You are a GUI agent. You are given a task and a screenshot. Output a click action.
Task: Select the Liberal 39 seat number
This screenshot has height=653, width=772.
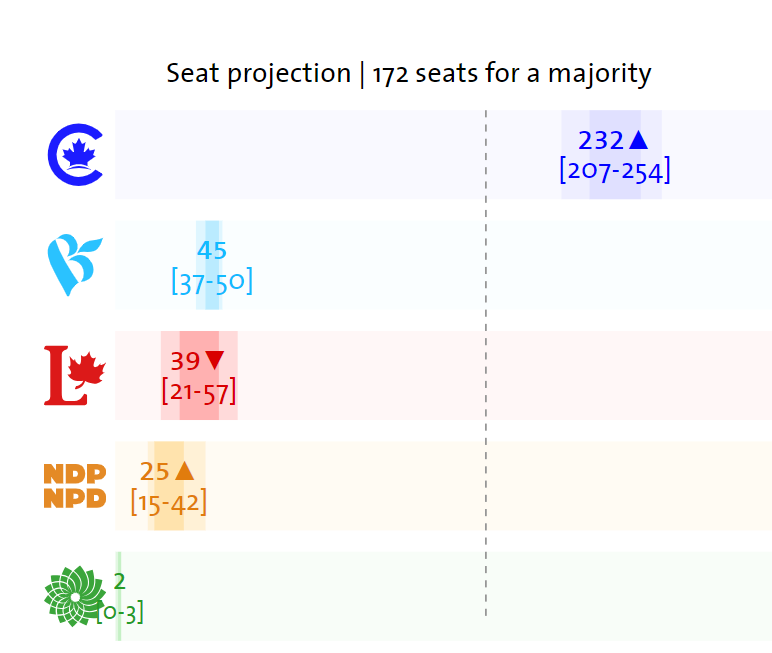[185, 361]
